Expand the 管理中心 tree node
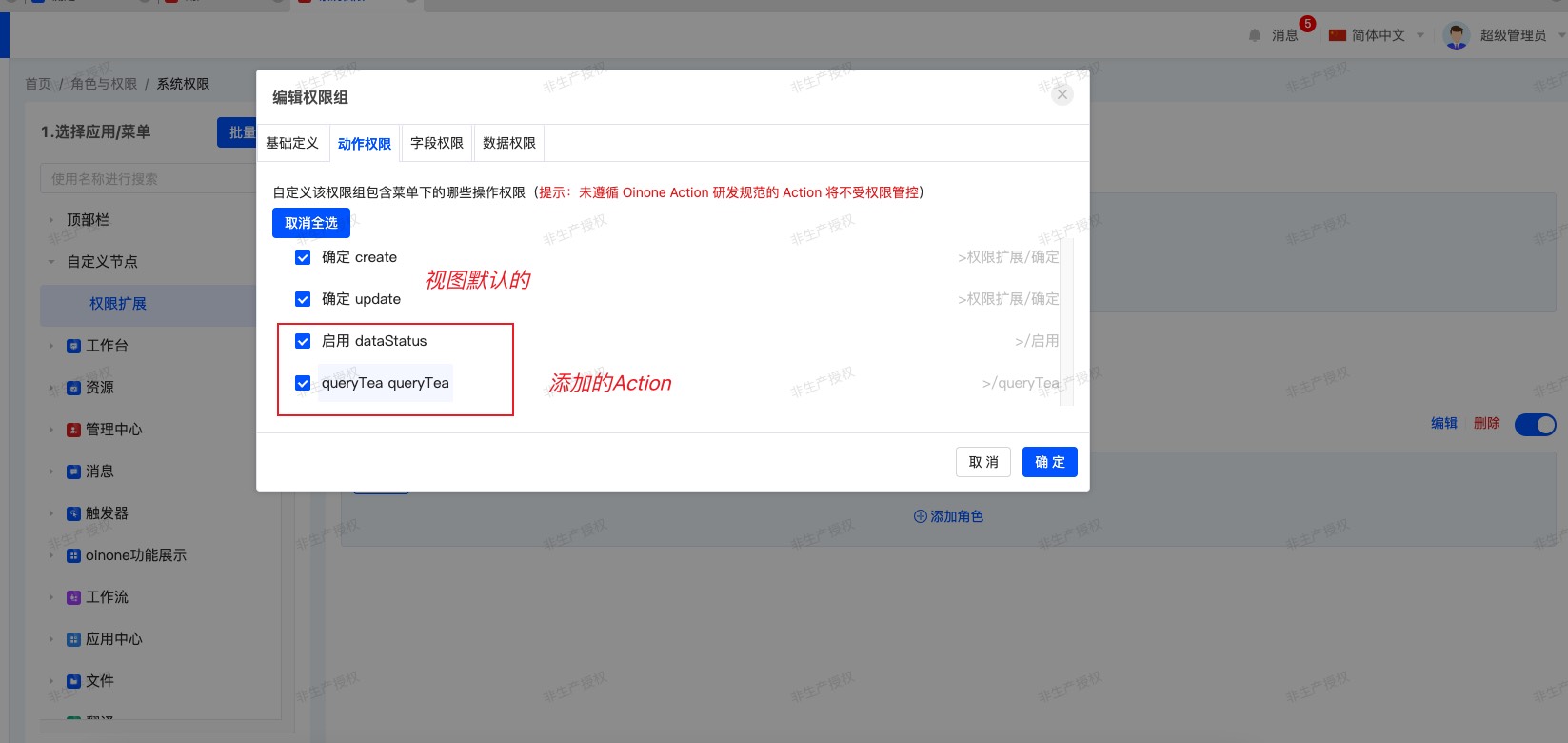Viewport: 1568px width, 743px height. pos(51,430)
